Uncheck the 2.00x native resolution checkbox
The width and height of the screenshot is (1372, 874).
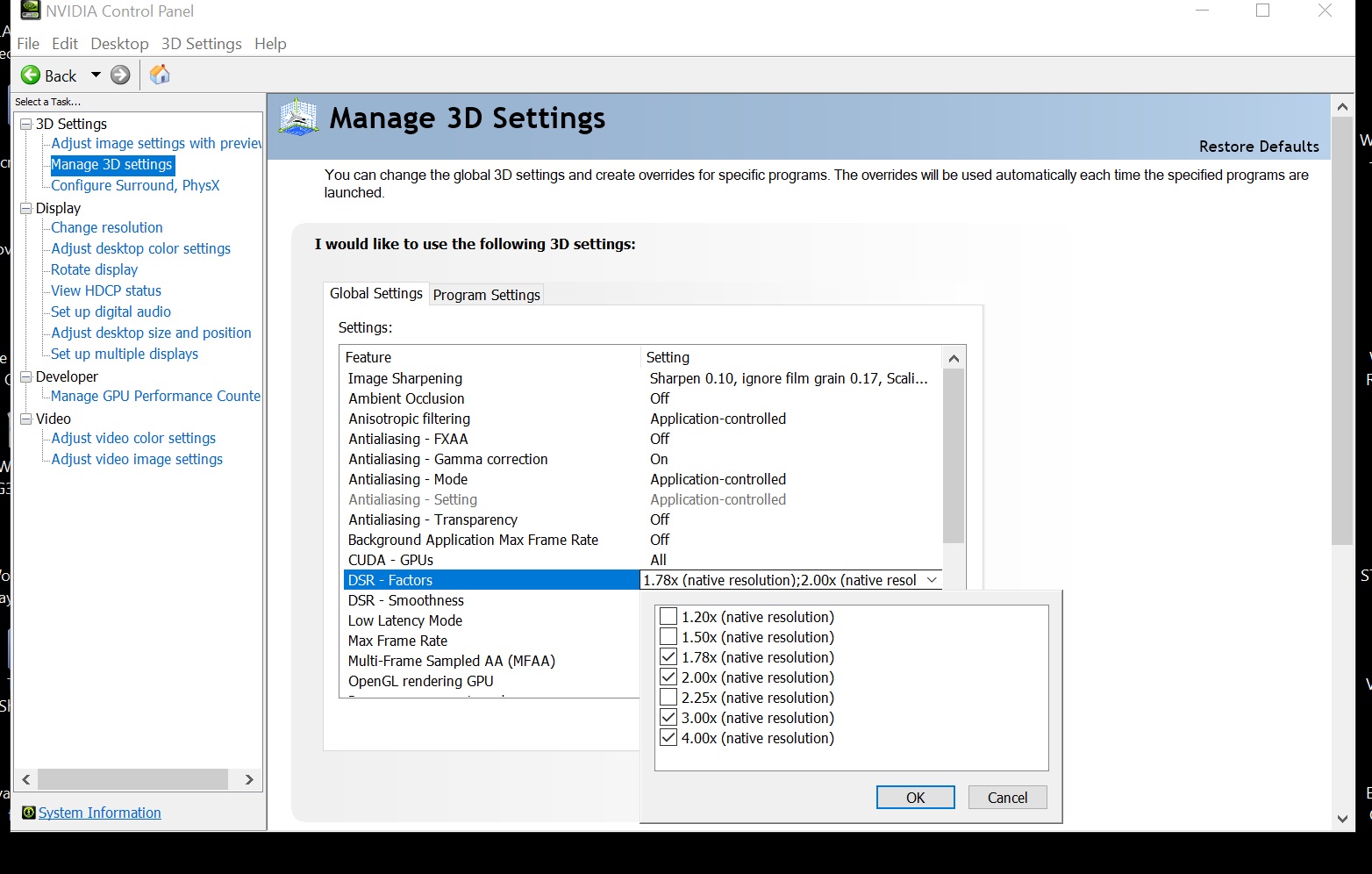(668, 677)
